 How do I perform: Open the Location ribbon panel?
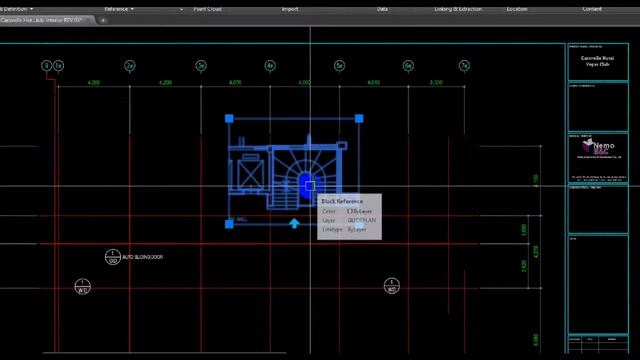coord(517,9)
